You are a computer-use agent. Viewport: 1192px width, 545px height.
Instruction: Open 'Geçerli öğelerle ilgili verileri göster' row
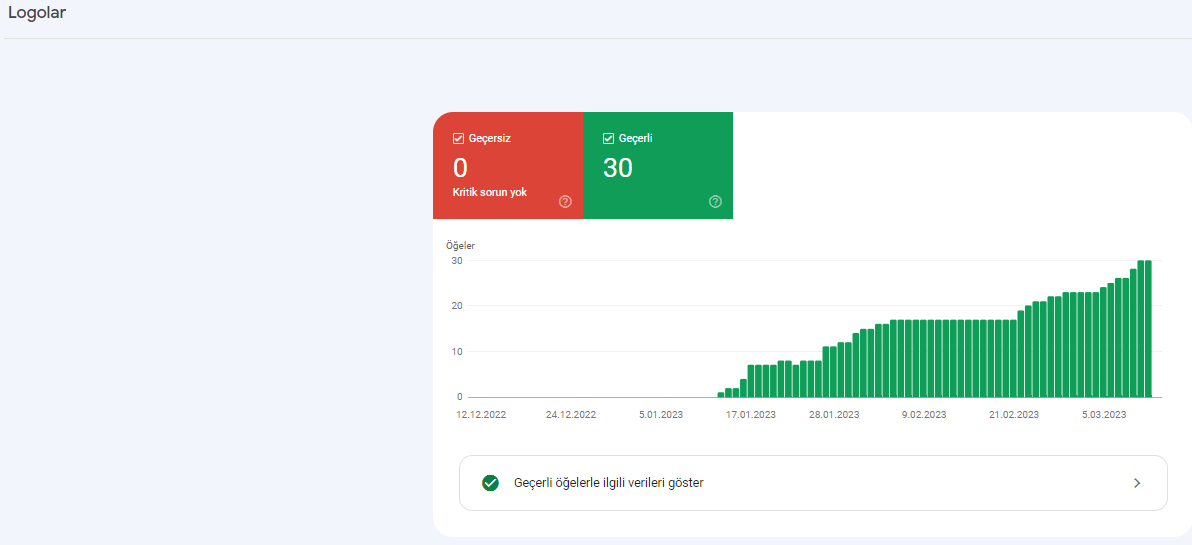point(813,483)
